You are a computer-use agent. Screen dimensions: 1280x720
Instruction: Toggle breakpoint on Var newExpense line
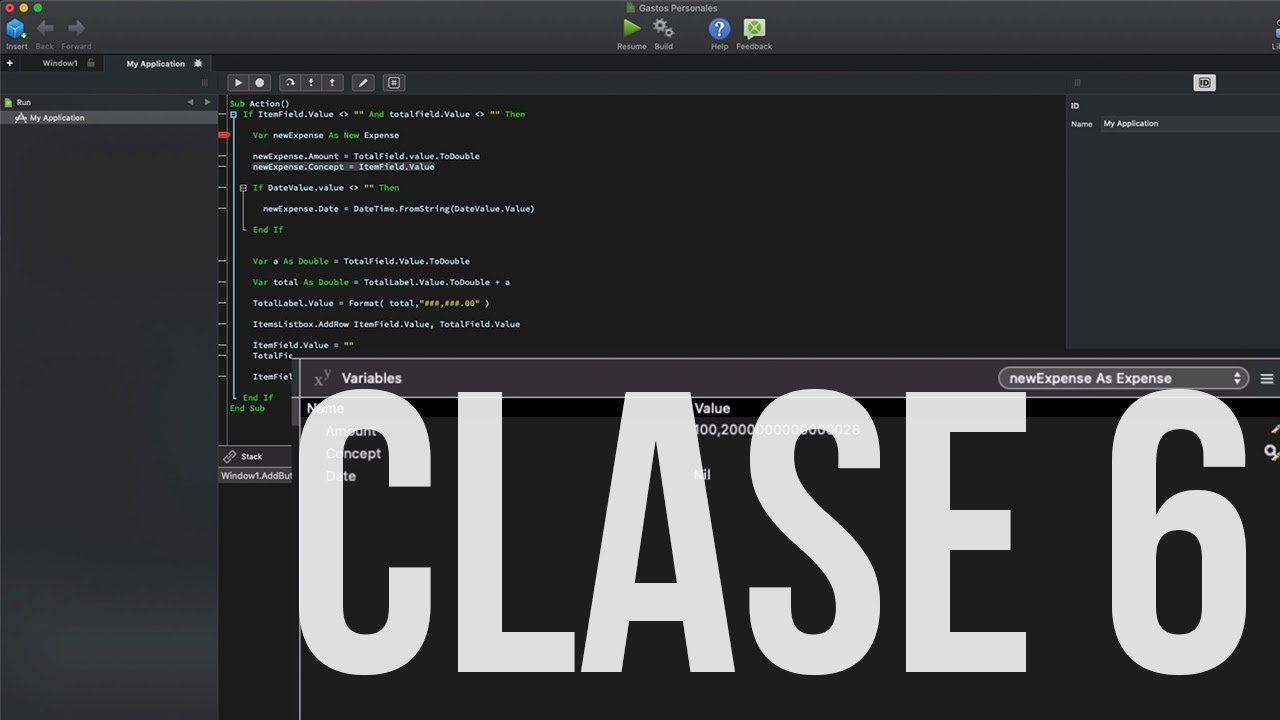225,135
